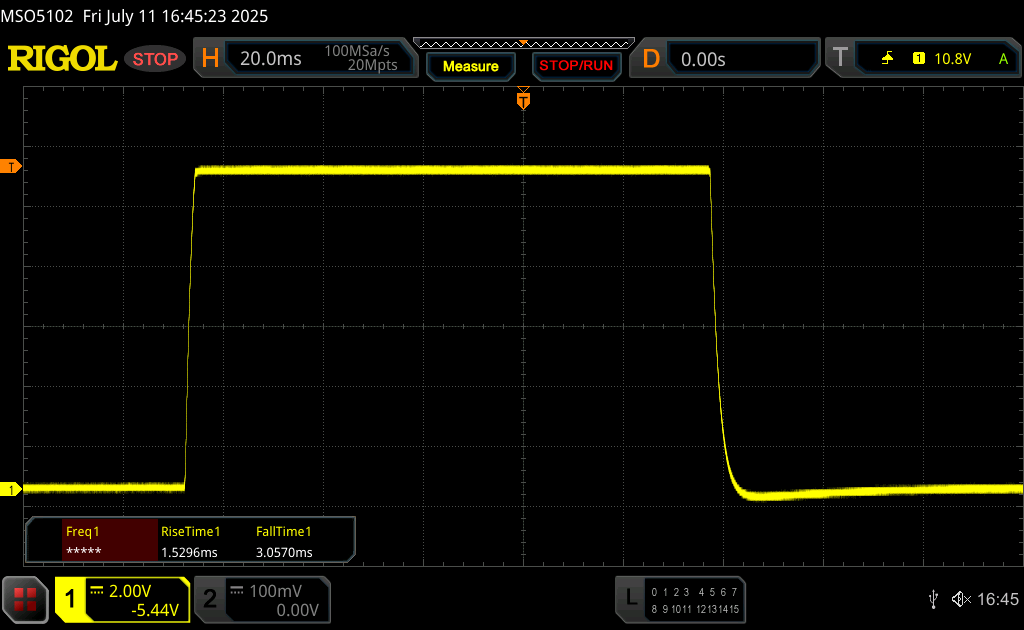Viewport: 1024px width, 630px height.
Task: Click the 100MSa/s sample rate readout
Action: pos(357,51)
